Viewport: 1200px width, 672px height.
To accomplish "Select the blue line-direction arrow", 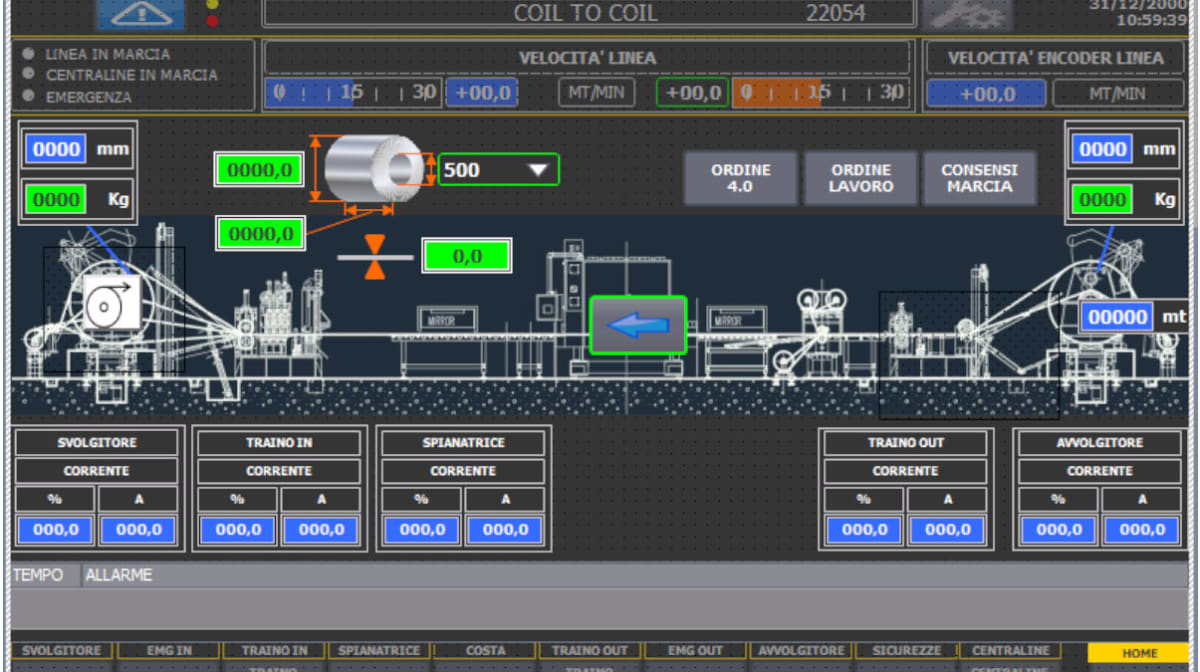I will [637, 325].
